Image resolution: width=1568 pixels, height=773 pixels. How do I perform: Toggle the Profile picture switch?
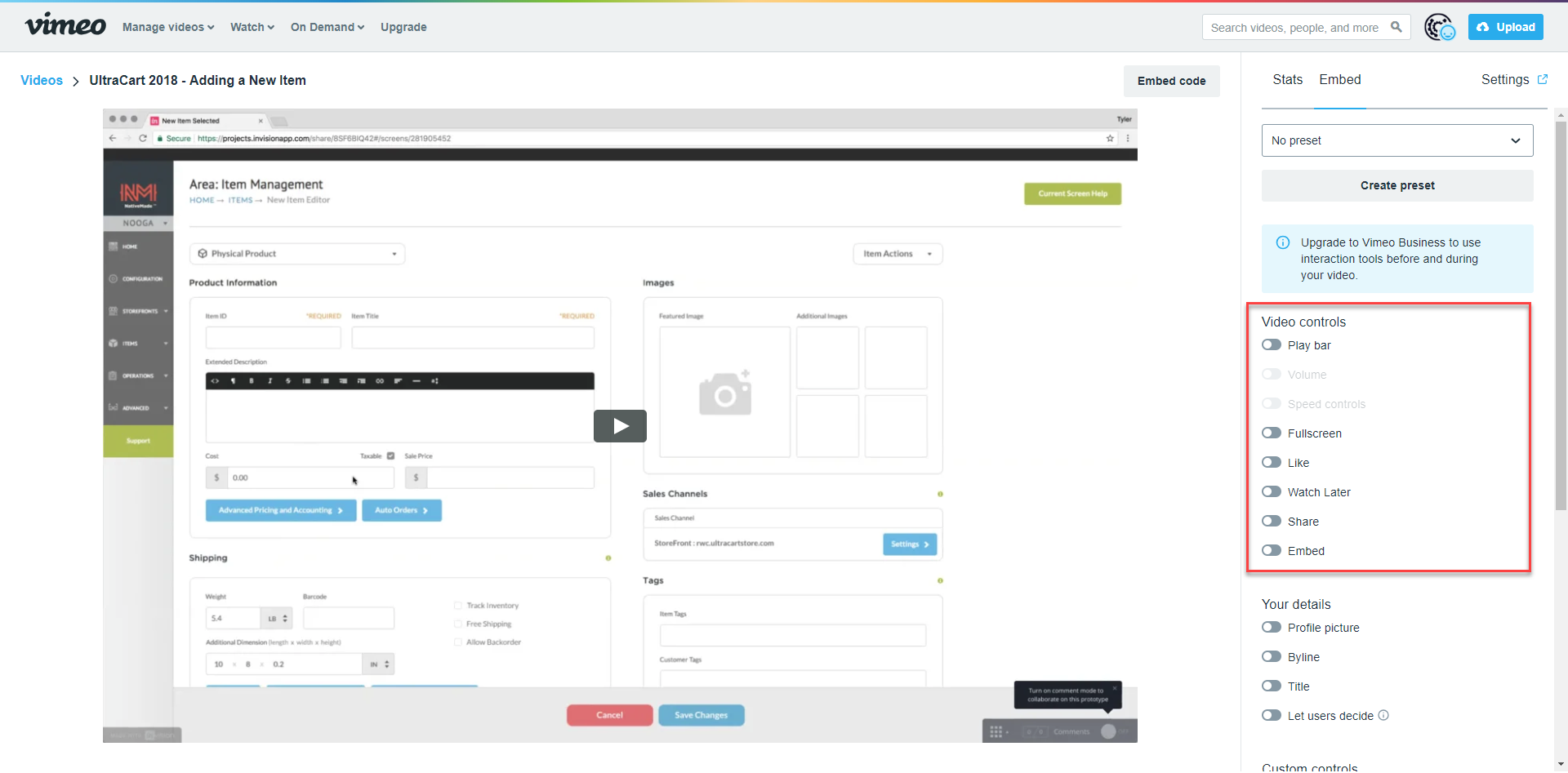click(x=1272, y=627)
